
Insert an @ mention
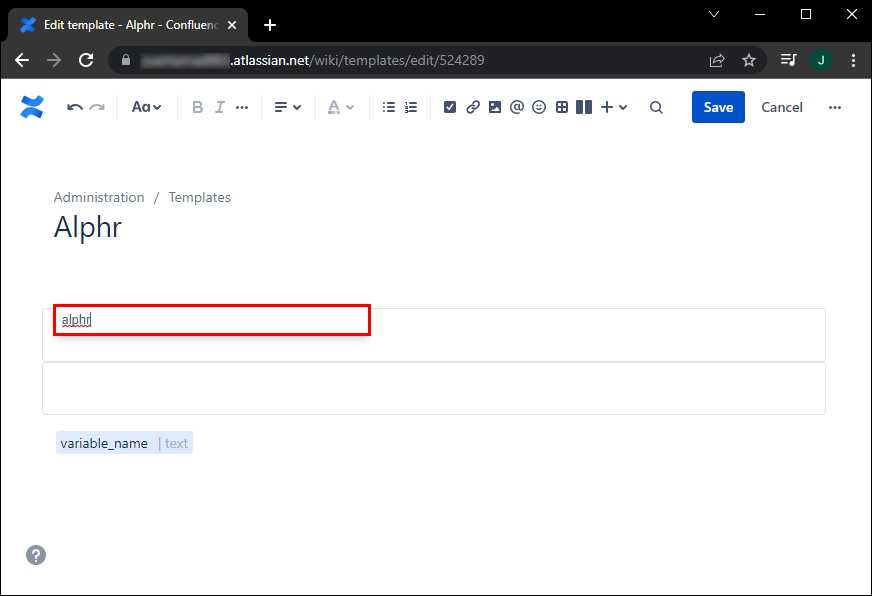click(517, 107)
